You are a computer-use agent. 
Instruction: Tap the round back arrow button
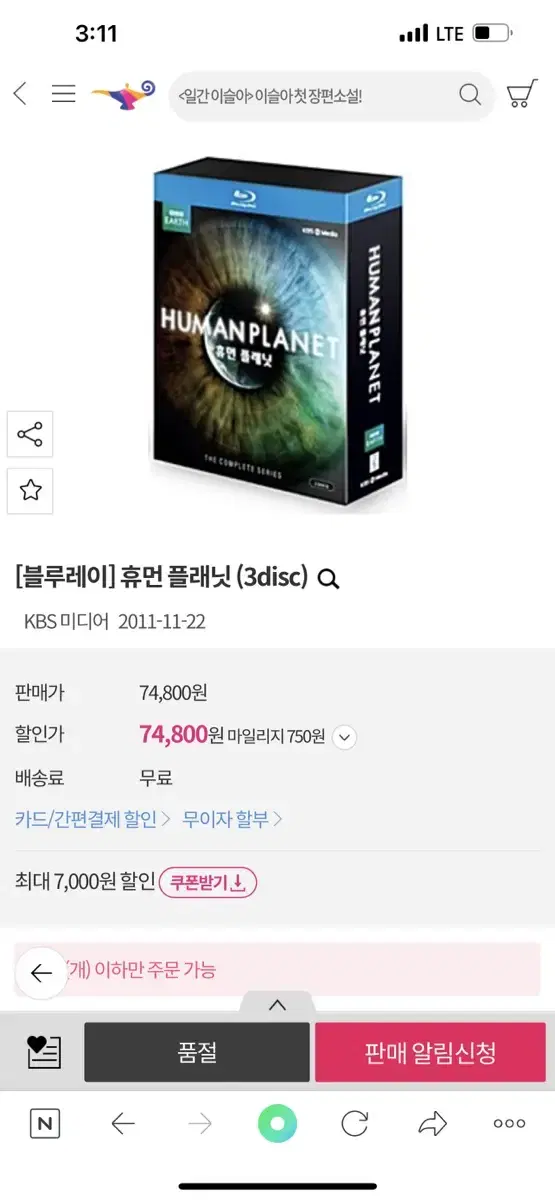point(41,973)
